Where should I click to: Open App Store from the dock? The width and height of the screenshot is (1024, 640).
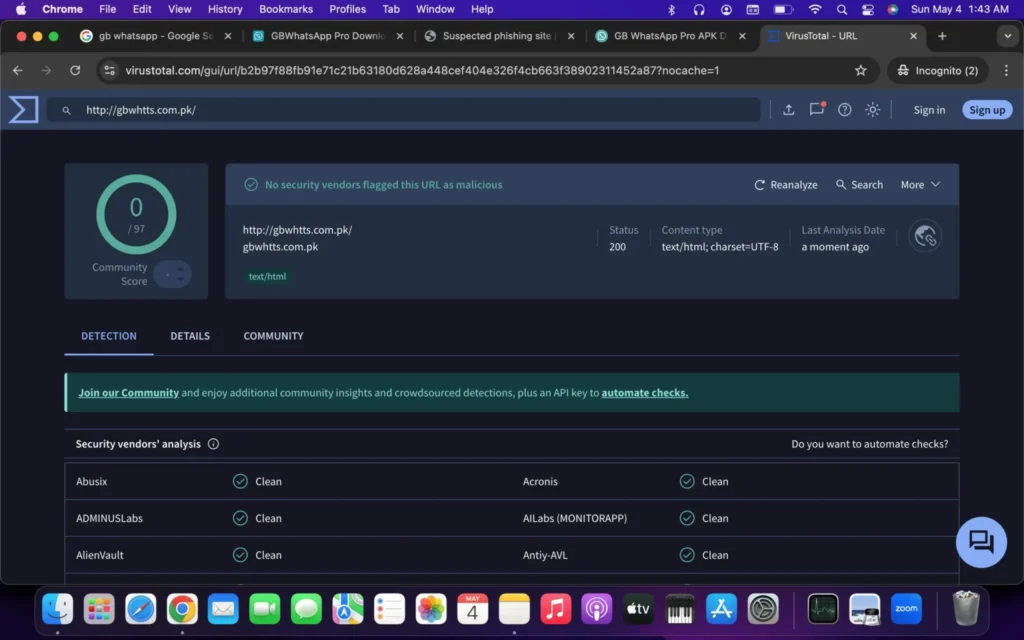click(x=721, y=609)
